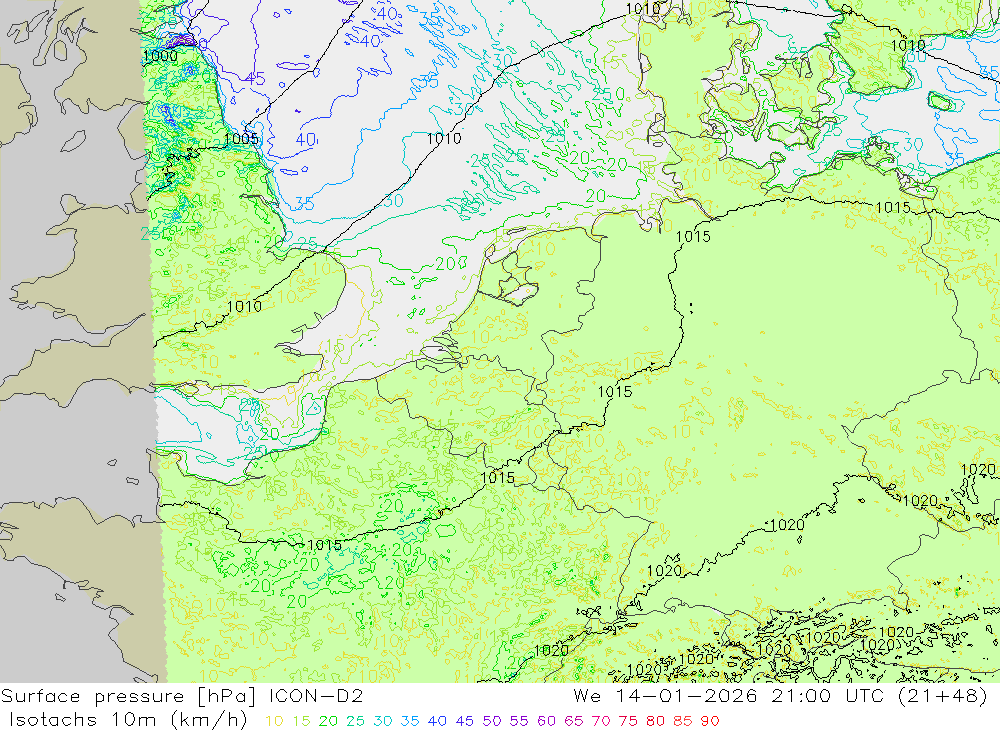Click the '1000' isobar label on the map

coord(160,56)
